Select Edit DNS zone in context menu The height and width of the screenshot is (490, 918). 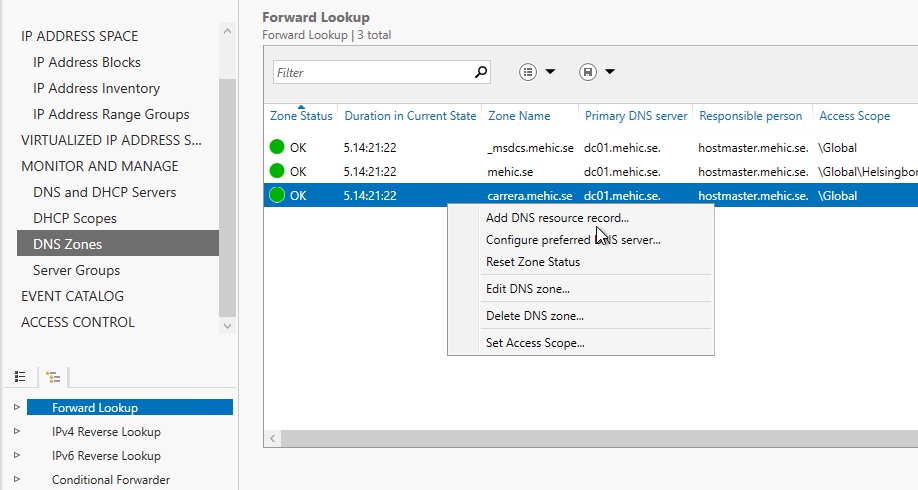point(527,289)
